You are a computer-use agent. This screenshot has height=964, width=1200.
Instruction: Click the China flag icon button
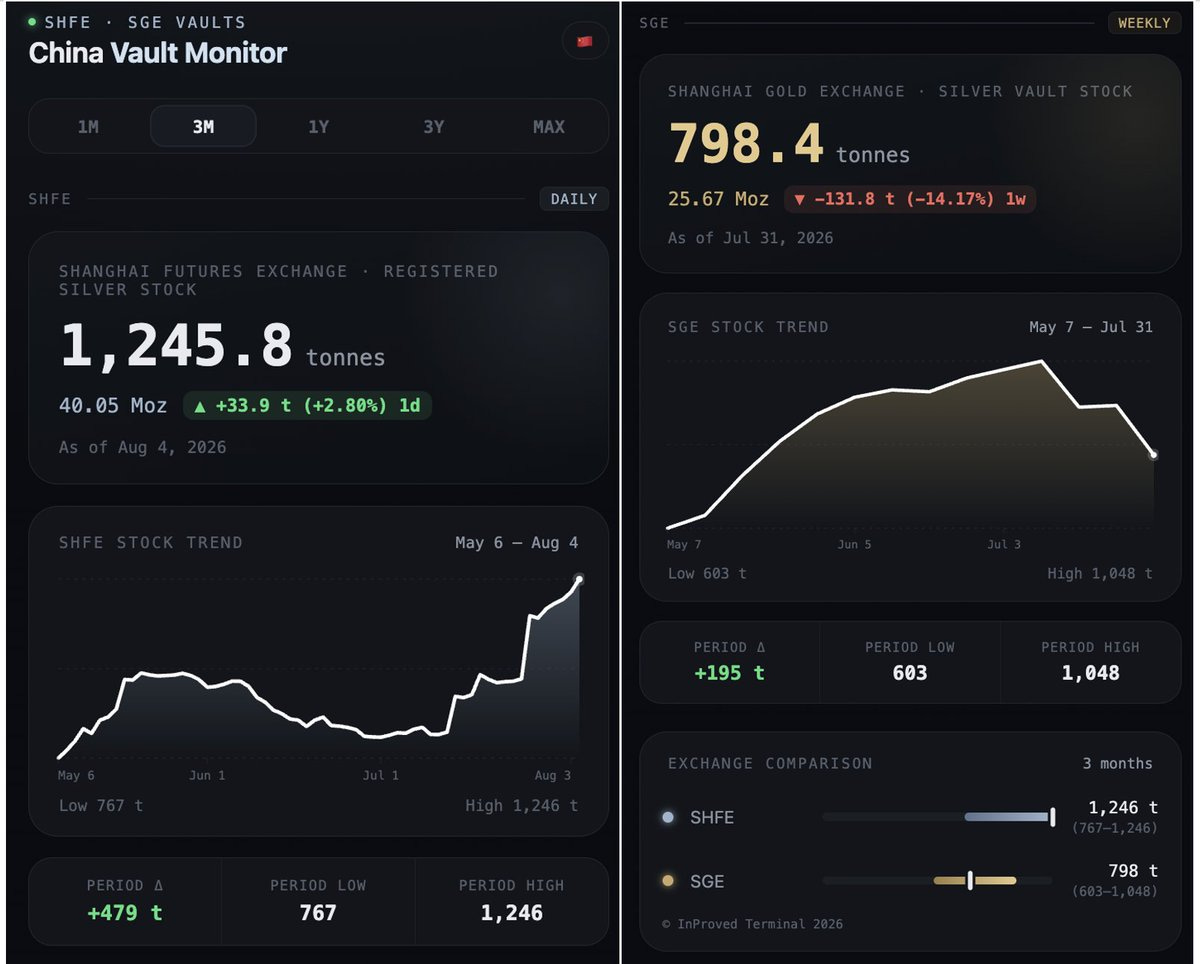[585, 42]
